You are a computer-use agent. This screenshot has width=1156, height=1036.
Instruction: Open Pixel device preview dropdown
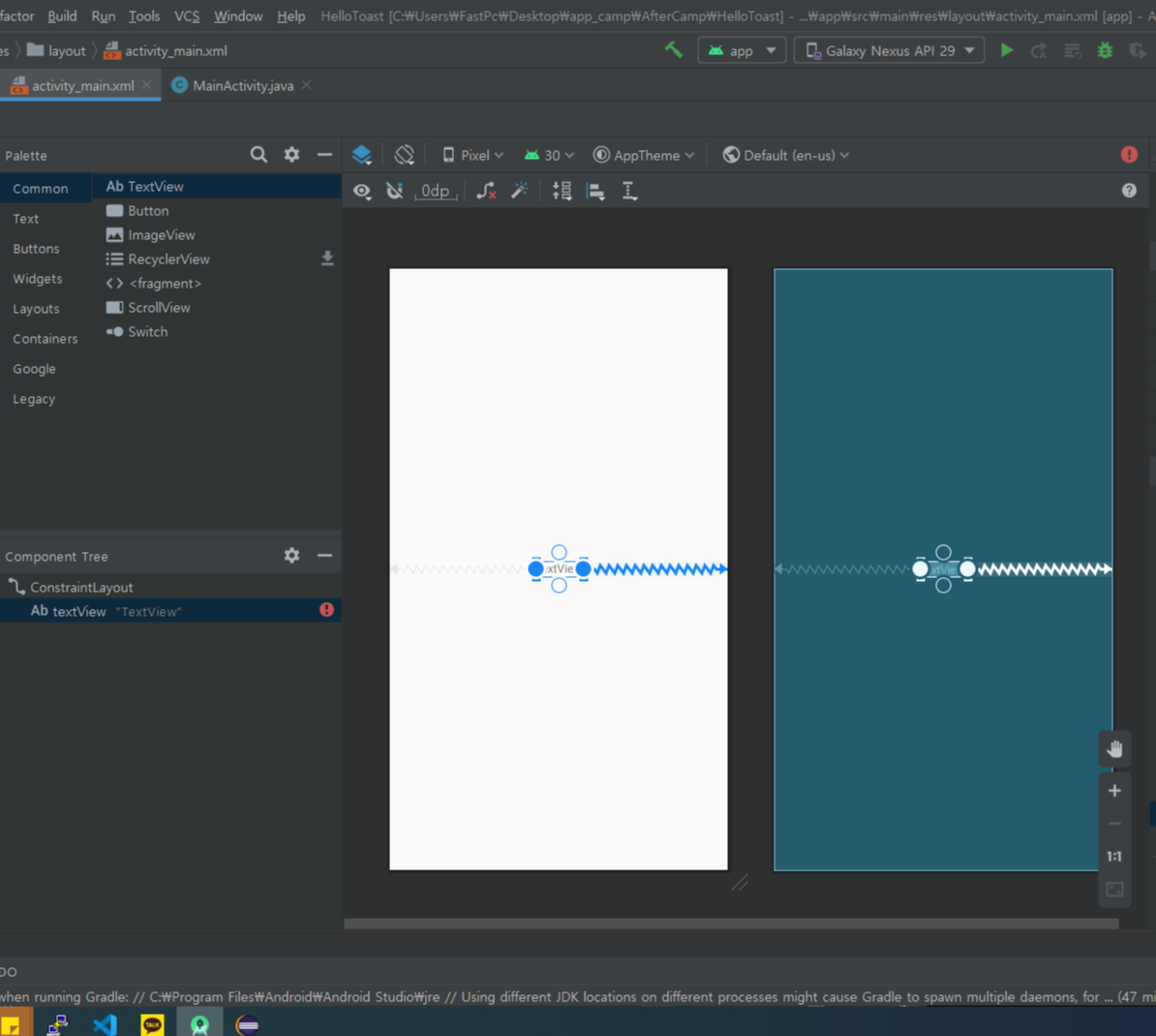coord(472,155)
